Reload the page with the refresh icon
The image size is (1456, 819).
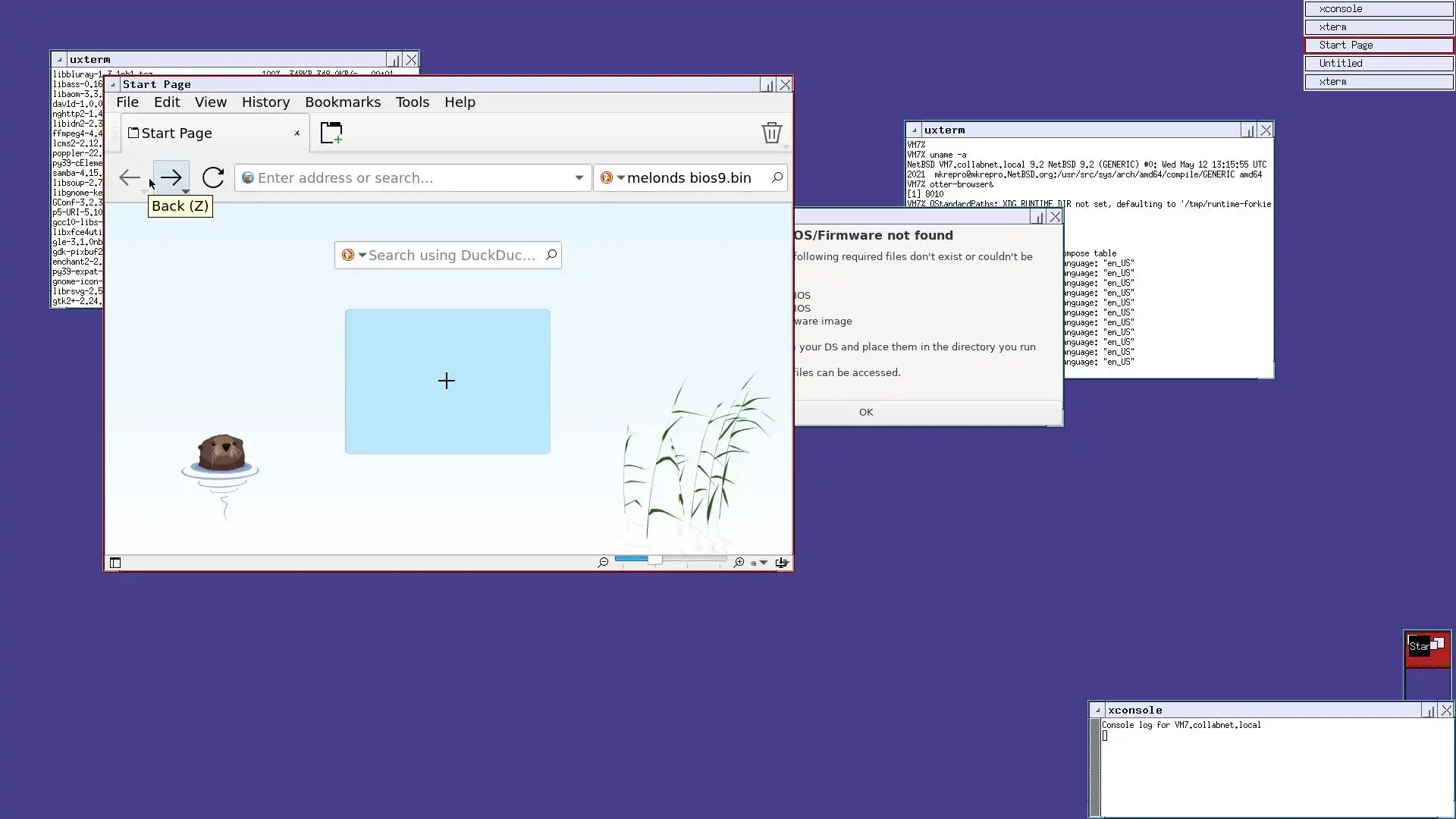pyautogui.click(x=213, y=177)
